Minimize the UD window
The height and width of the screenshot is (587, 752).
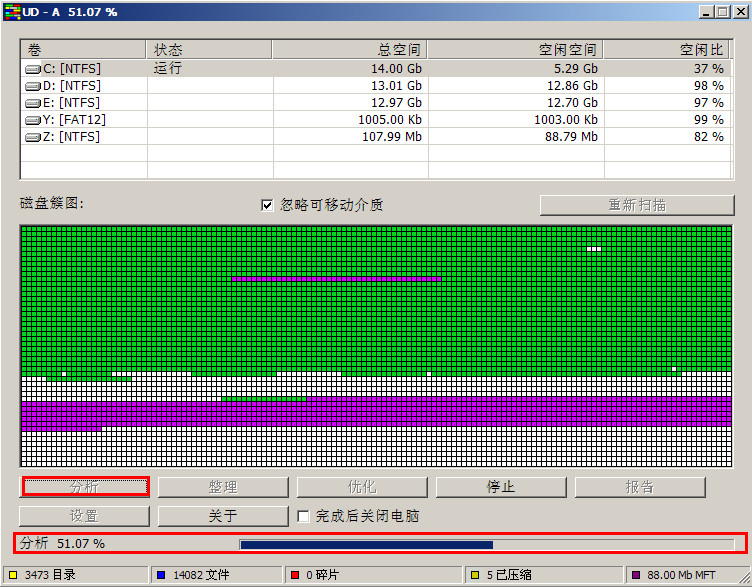click(705, 12)
